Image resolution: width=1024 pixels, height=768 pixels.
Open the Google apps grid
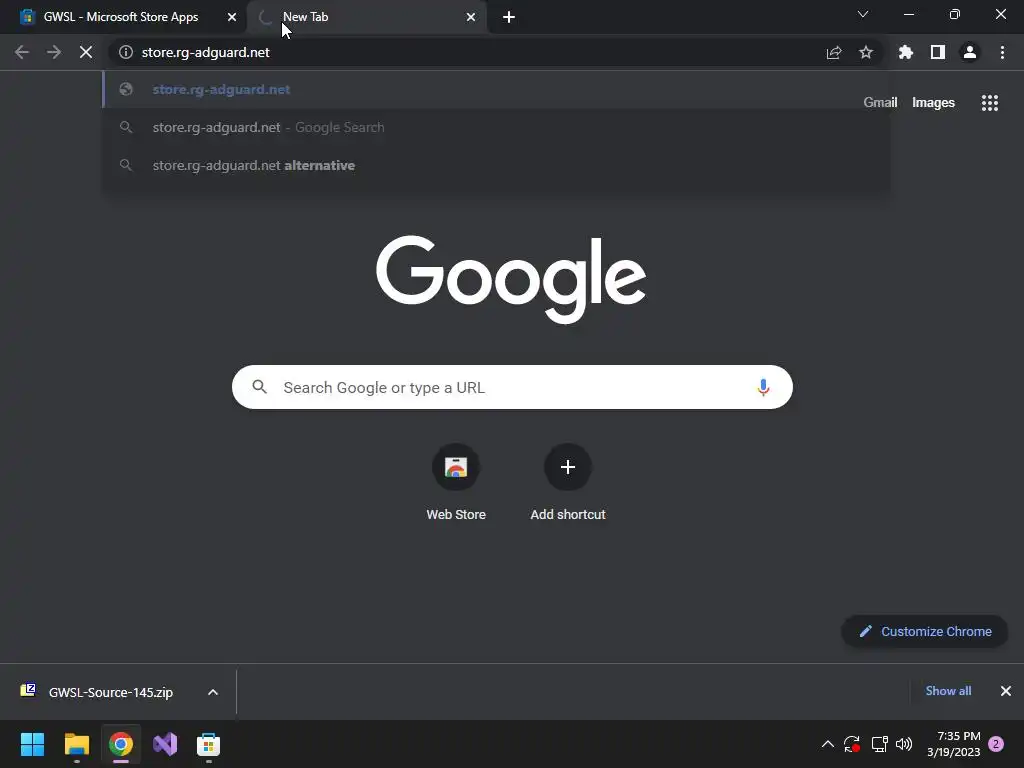pos(990,103)
